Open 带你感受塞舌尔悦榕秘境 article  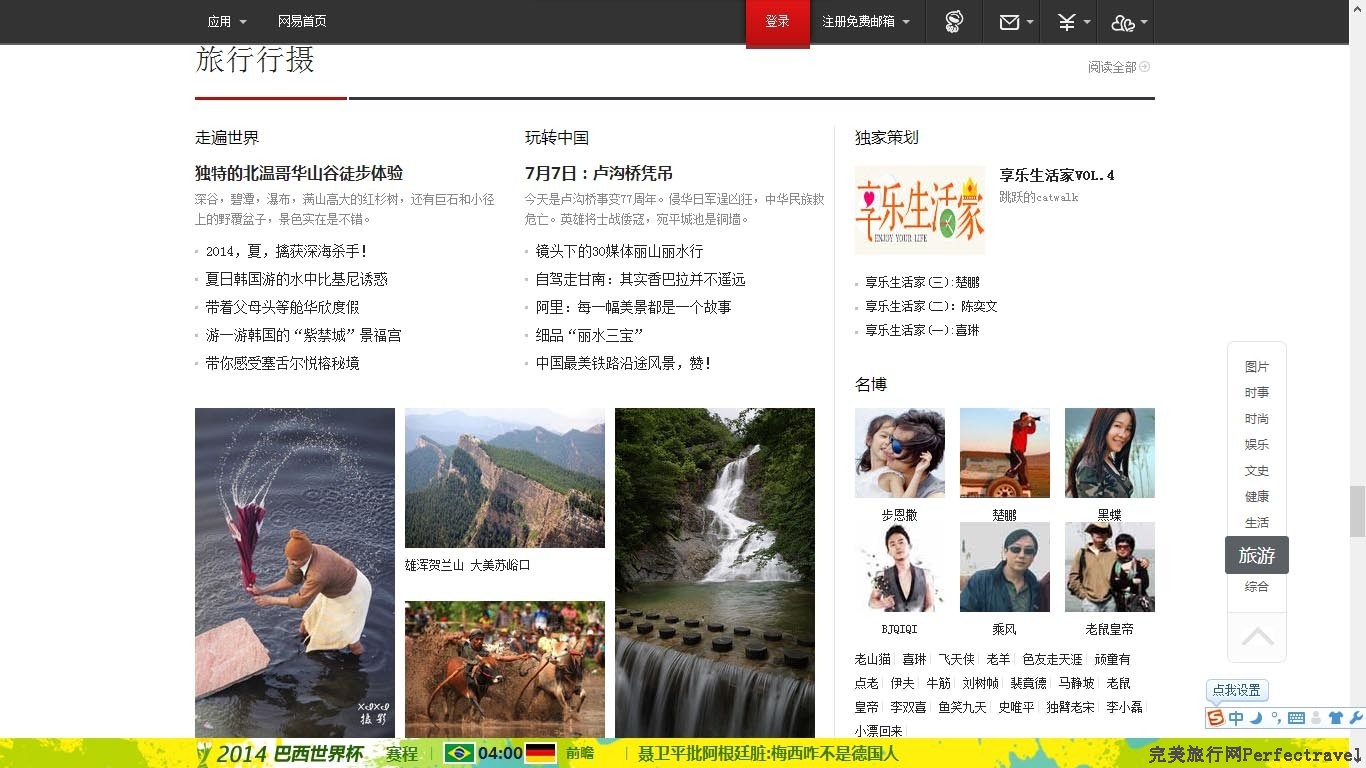coord(282,363)
